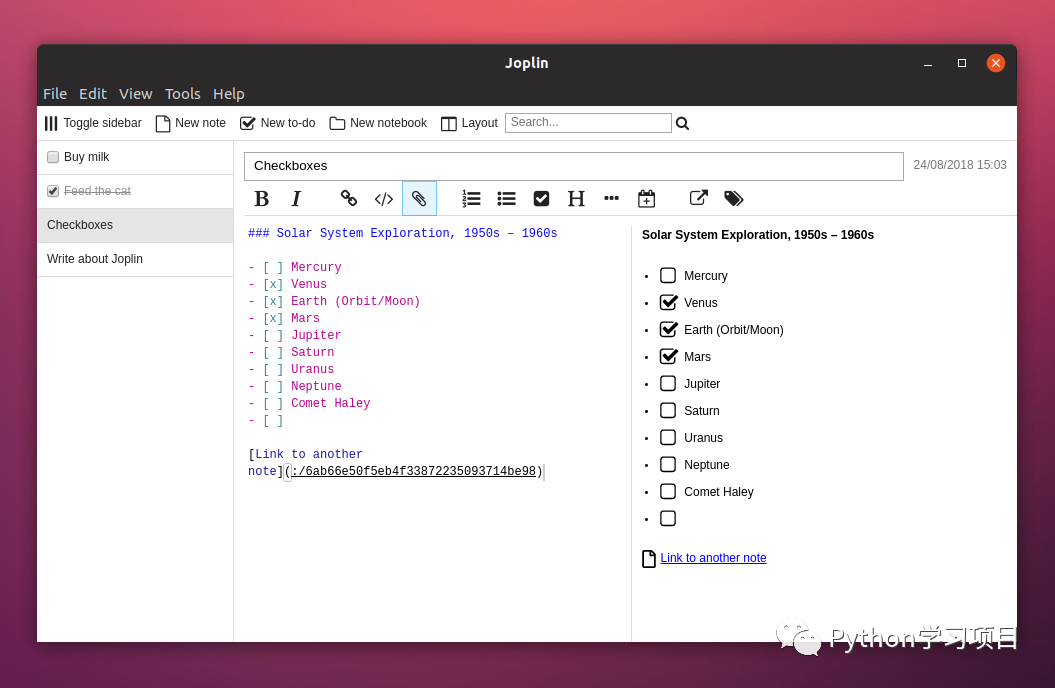1055x688 pixels.
Task: Insert a bulleted list
Action: coord(506,198)
